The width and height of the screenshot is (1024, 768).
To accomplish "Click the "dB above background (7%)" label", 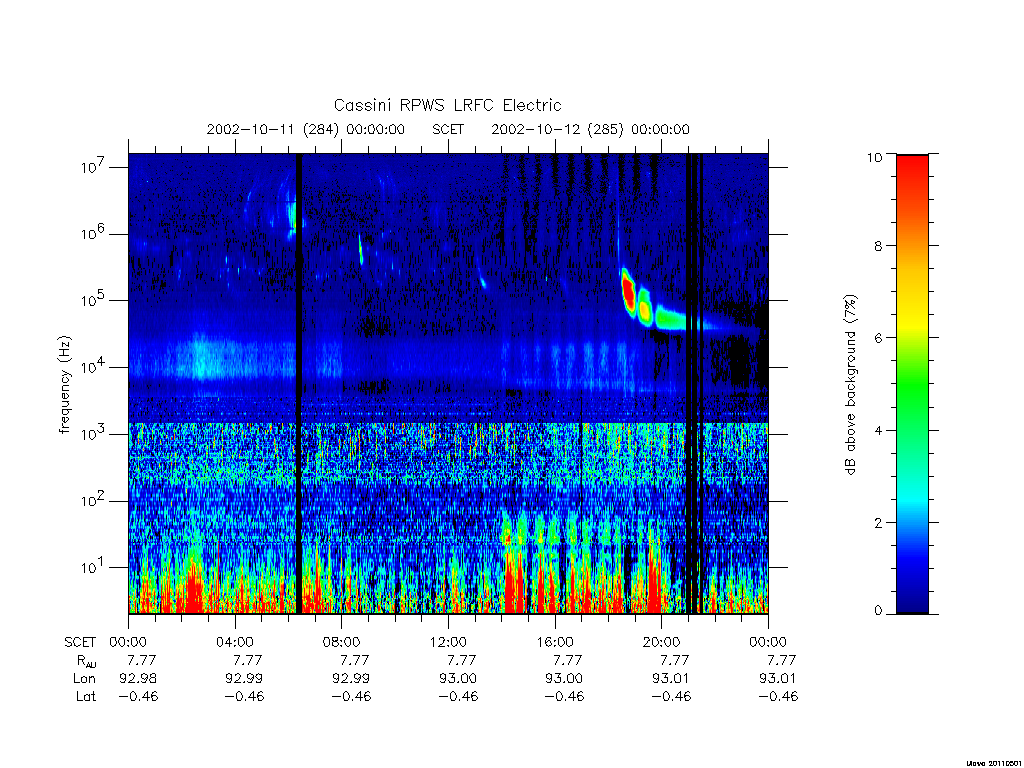I will point(850,384).
